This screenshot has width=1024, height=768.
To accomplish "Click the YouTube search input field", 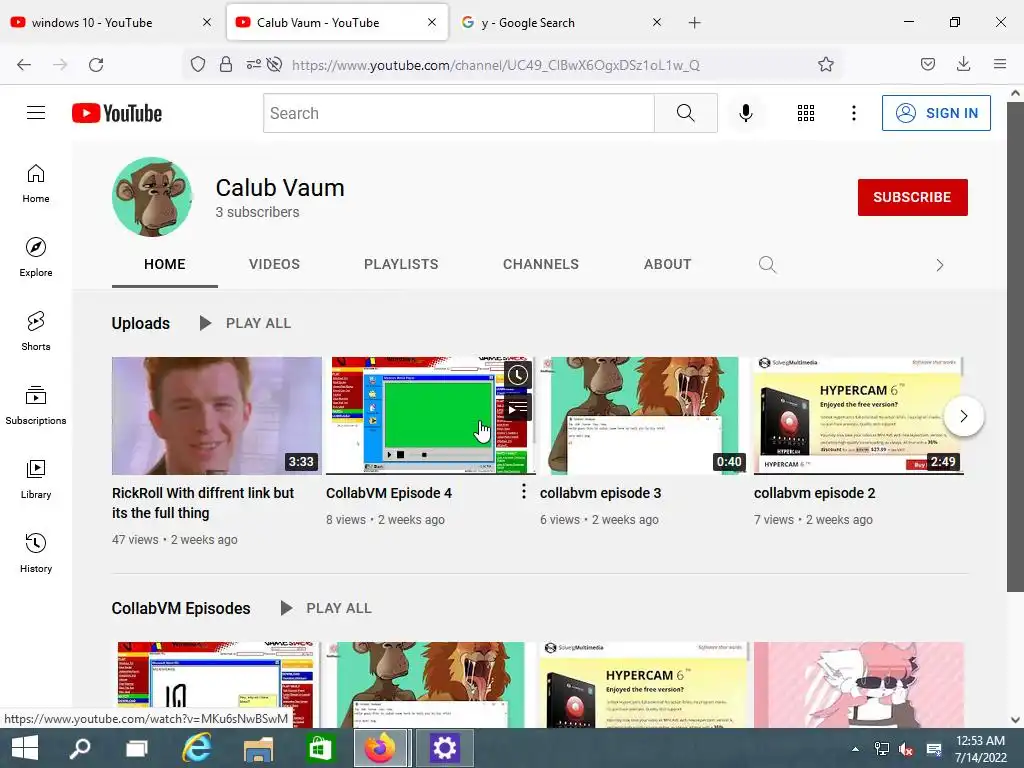I will (x=459, y=113).
